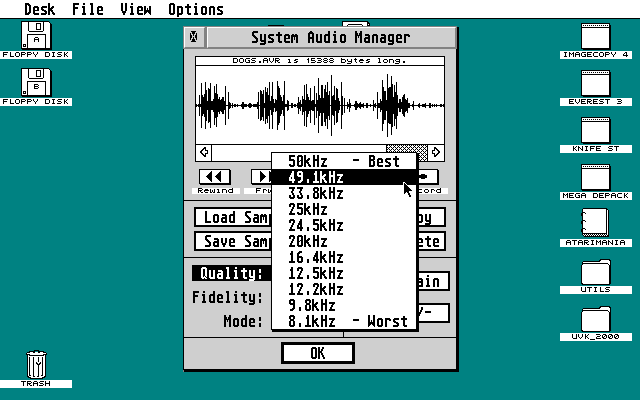The height and width of the screenshot is (400, 640).
Task: Open the Desk menu
Action: 40,9
